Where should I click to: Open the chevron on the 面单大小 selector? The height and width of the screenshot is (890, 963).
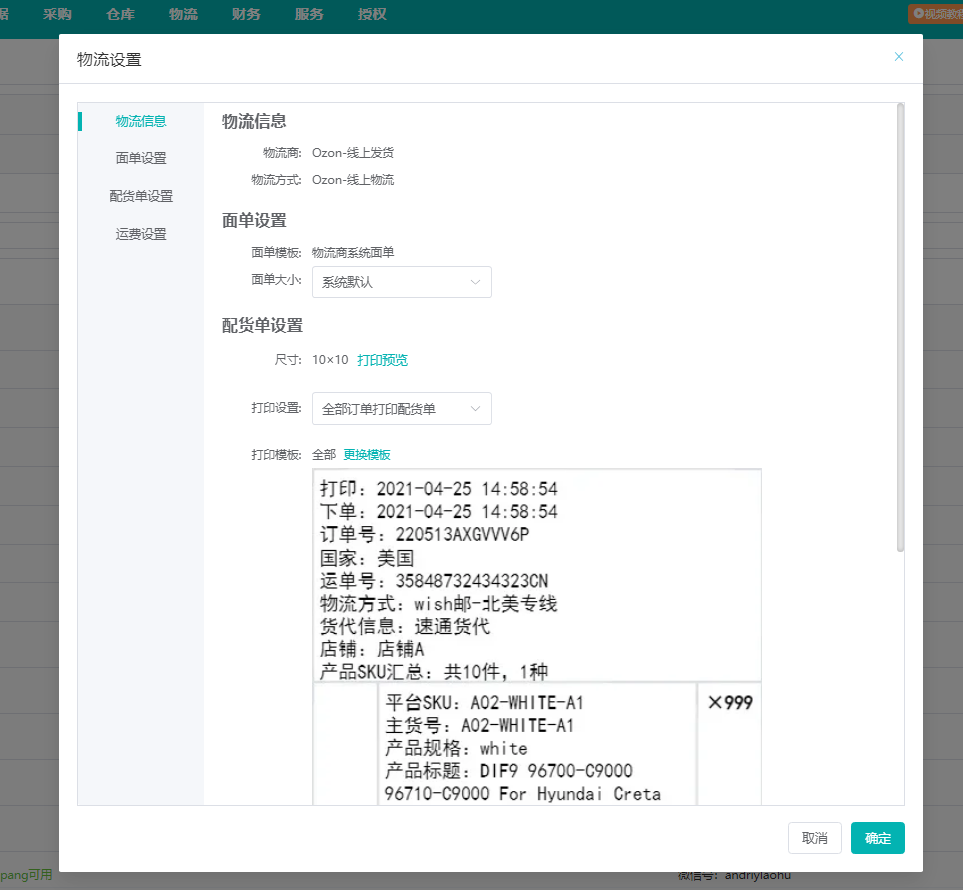tap(475, 282)
